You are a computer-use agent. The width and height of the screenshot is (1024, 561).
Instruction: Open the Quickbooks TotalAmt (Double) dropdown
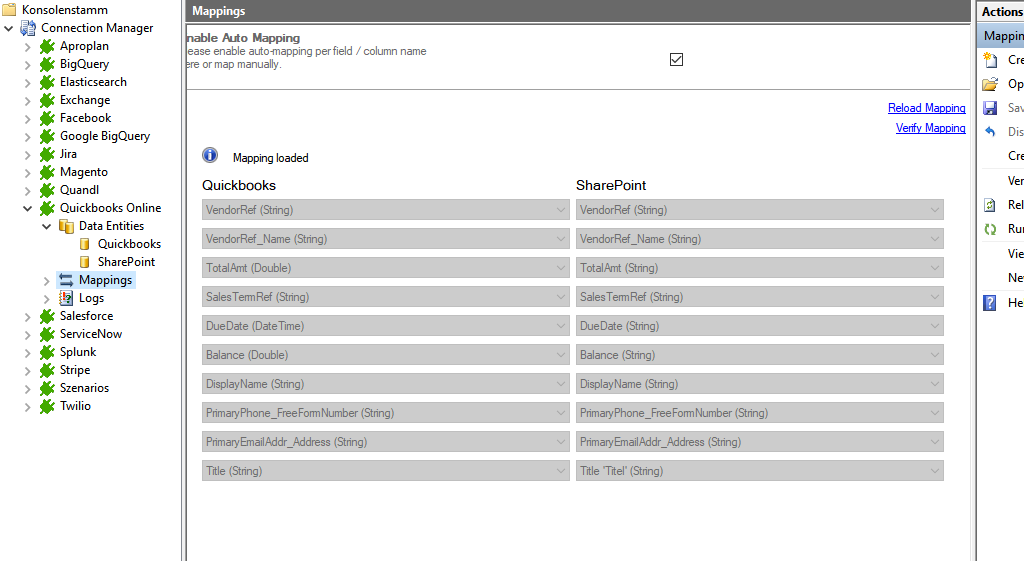click(x=386, y=268)
